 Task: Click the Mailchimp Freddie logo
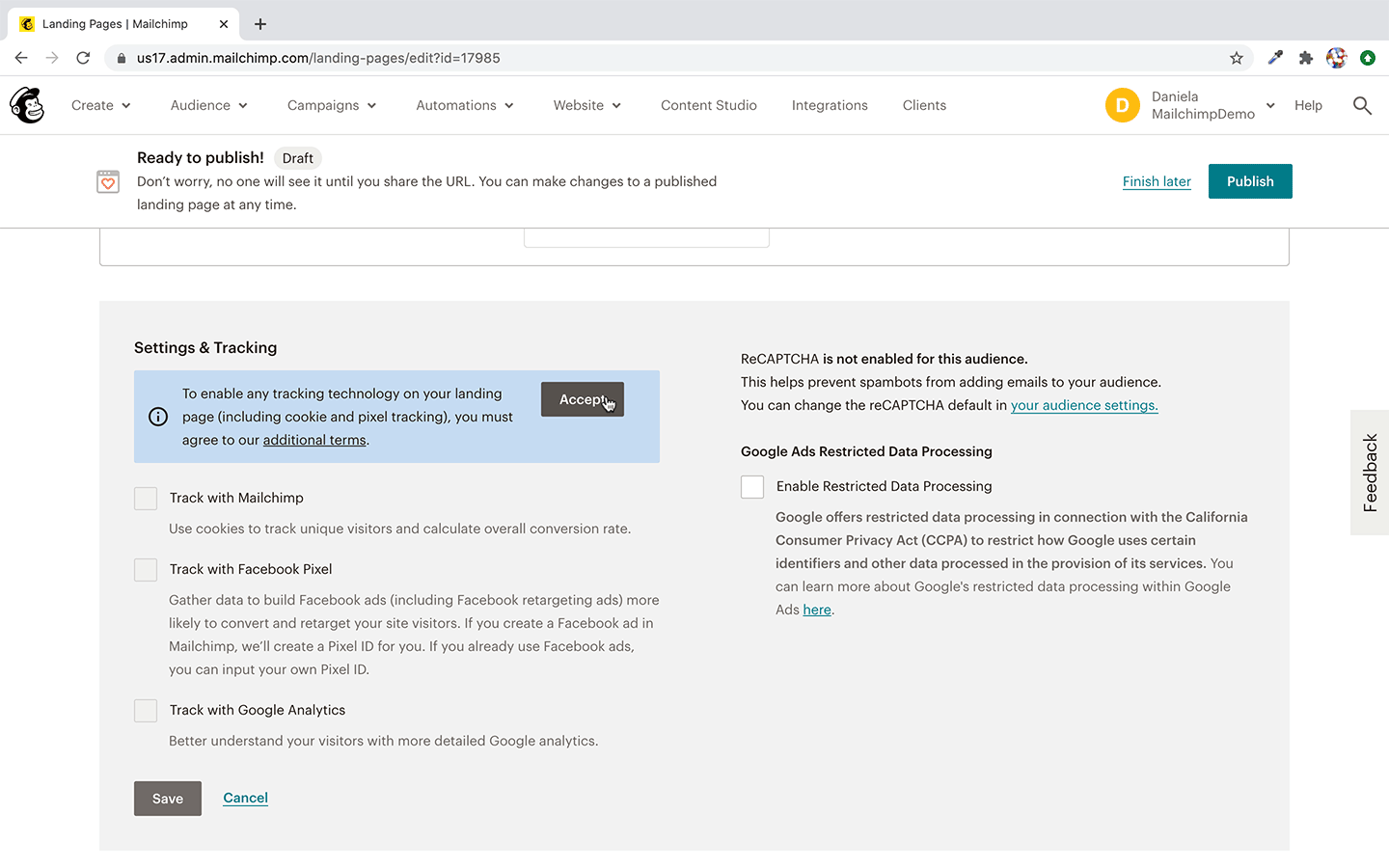27,105
